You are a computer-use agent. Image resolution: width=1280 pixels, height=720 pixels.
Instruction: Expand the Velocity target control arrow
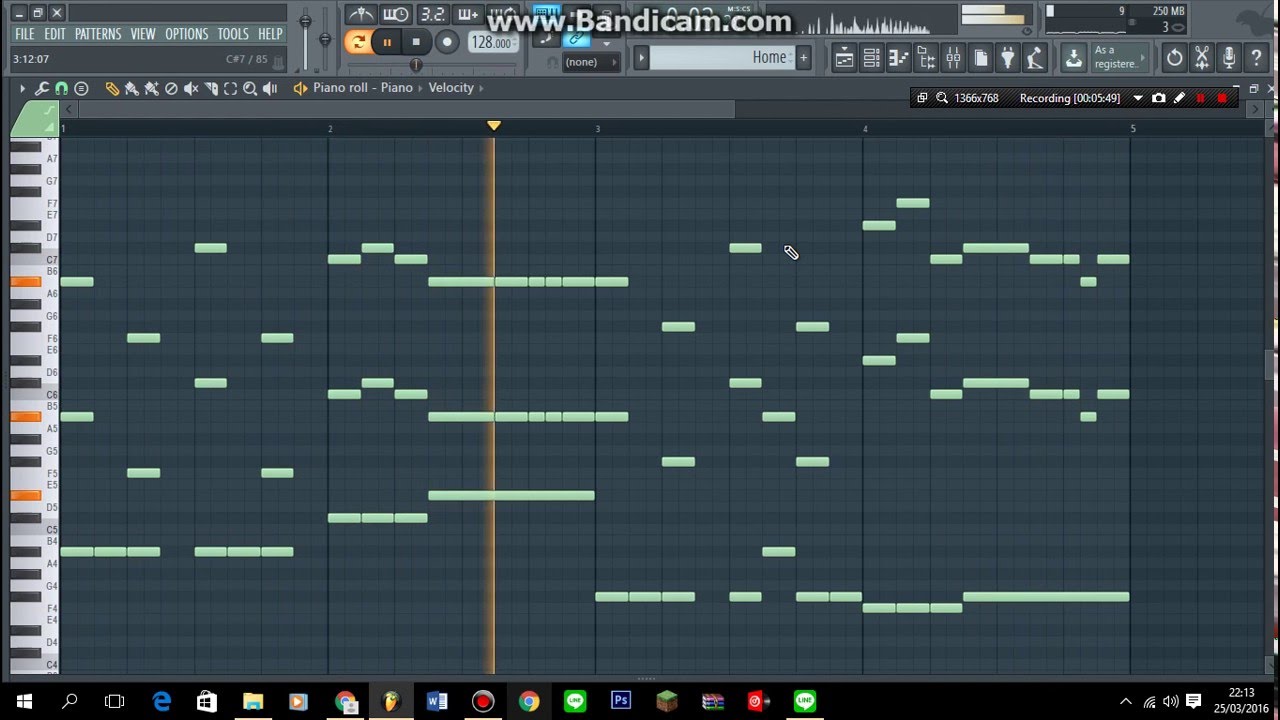481,88
